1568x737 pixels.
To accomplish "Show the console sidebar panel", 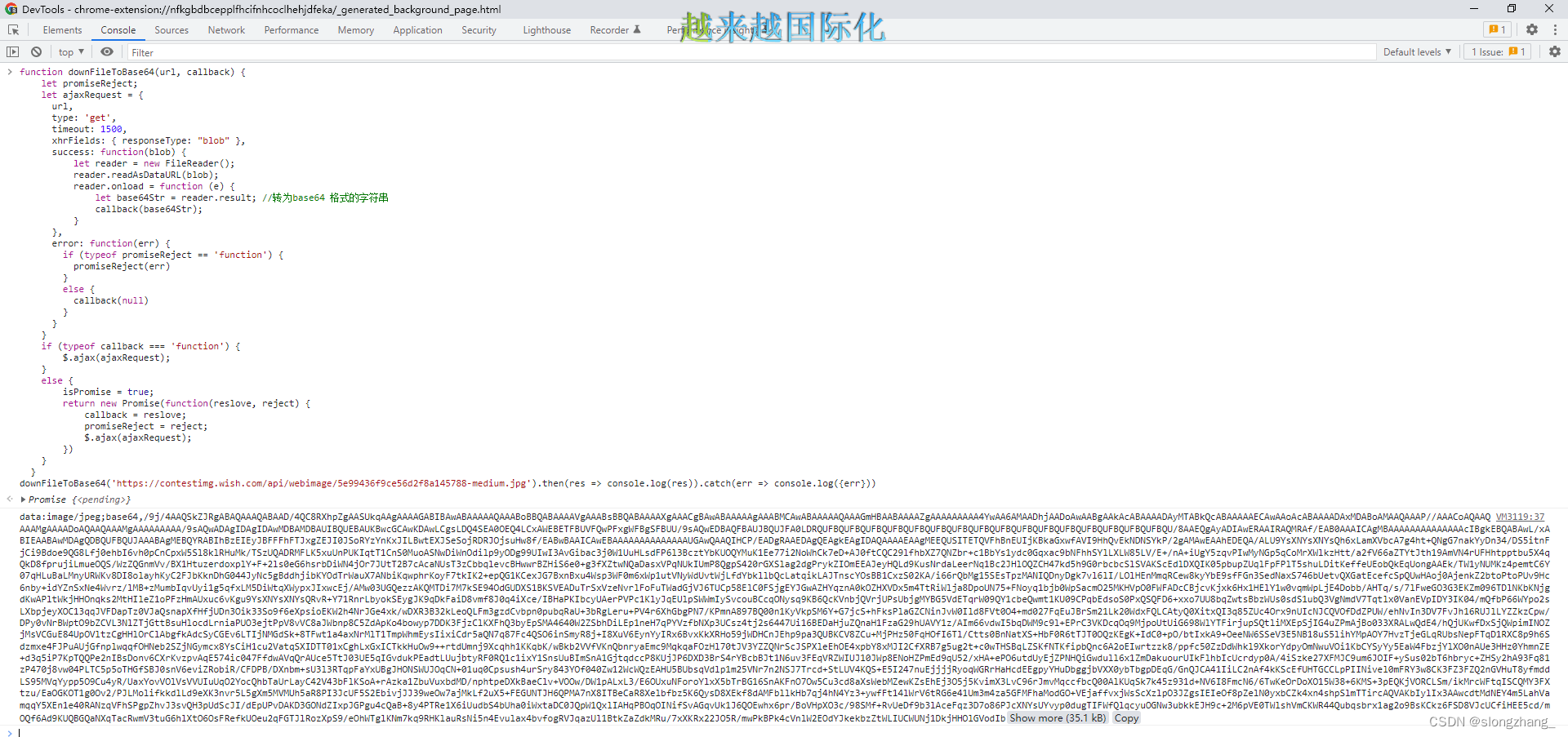I will [x=12, y=51].
